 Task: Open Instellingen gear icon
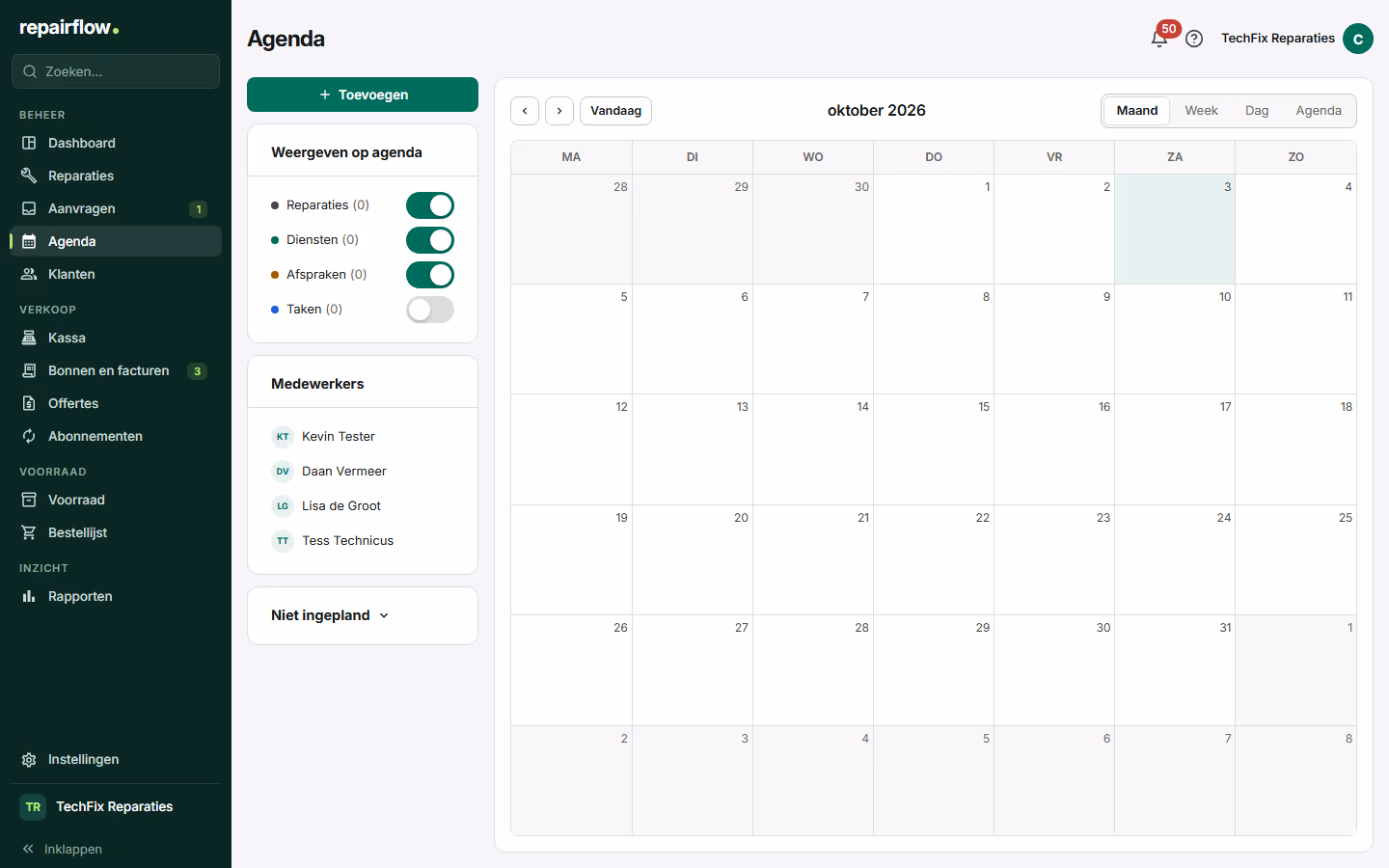pyautogui.click(x=29, y=759)
